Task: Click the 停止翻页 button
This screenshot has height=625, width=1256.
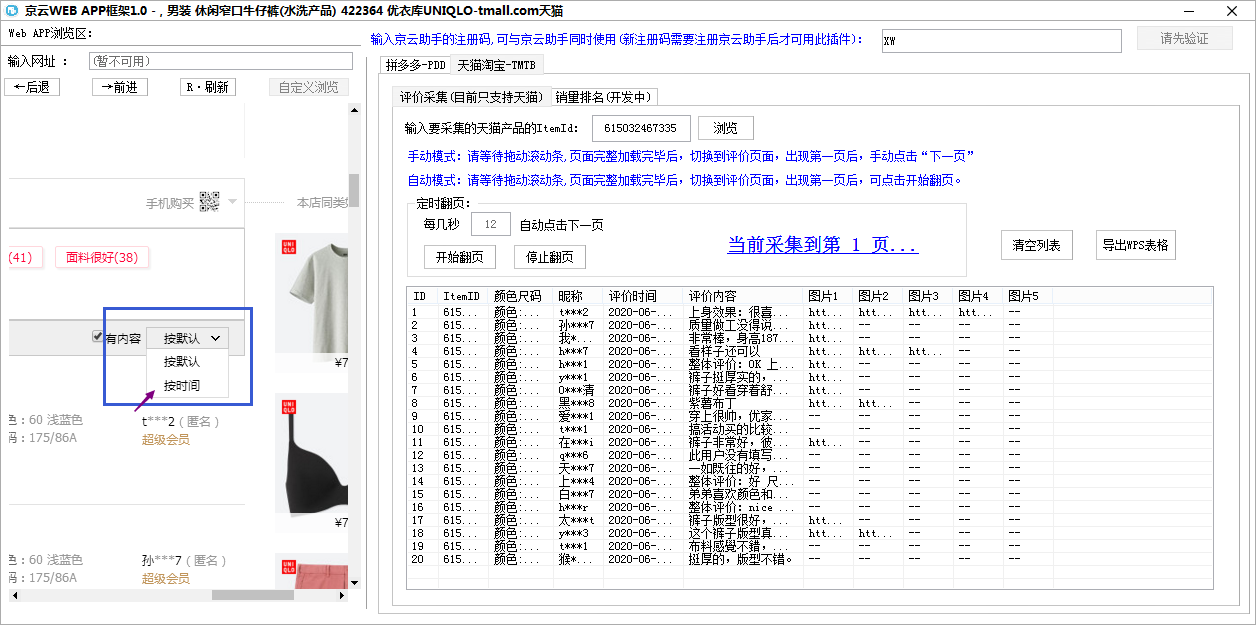Action: (550, 257)
